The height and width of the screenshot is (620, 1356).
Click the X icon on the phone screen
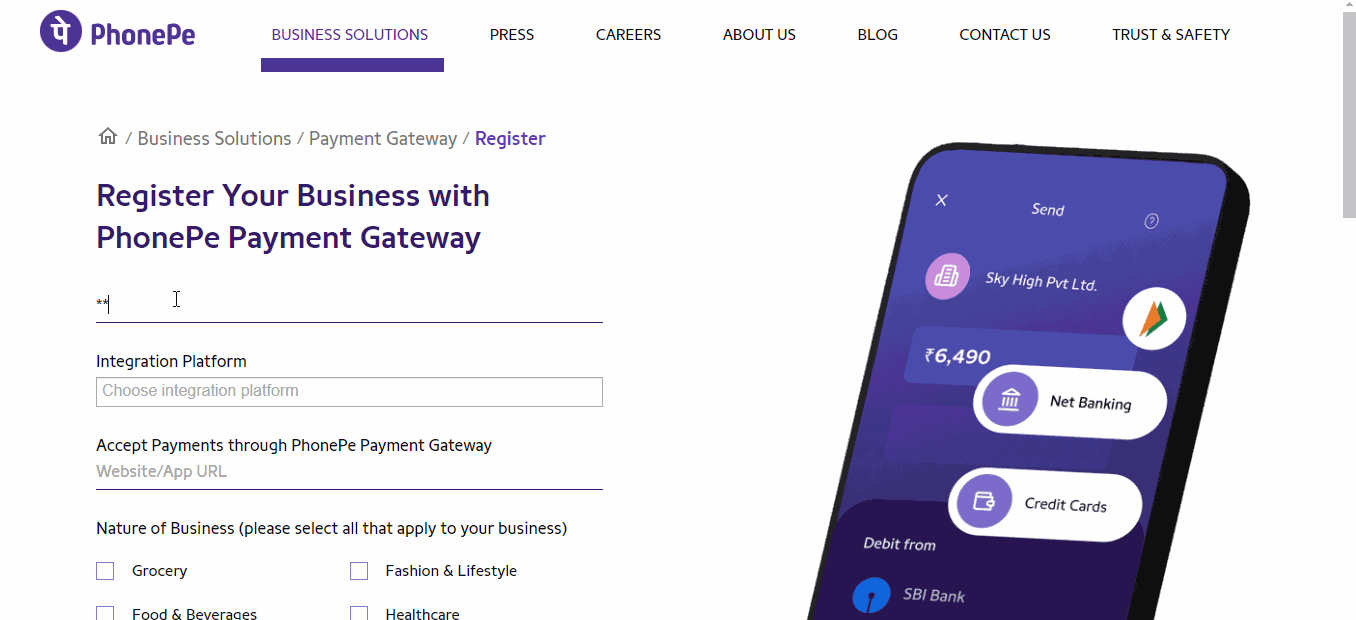point(941,200)
